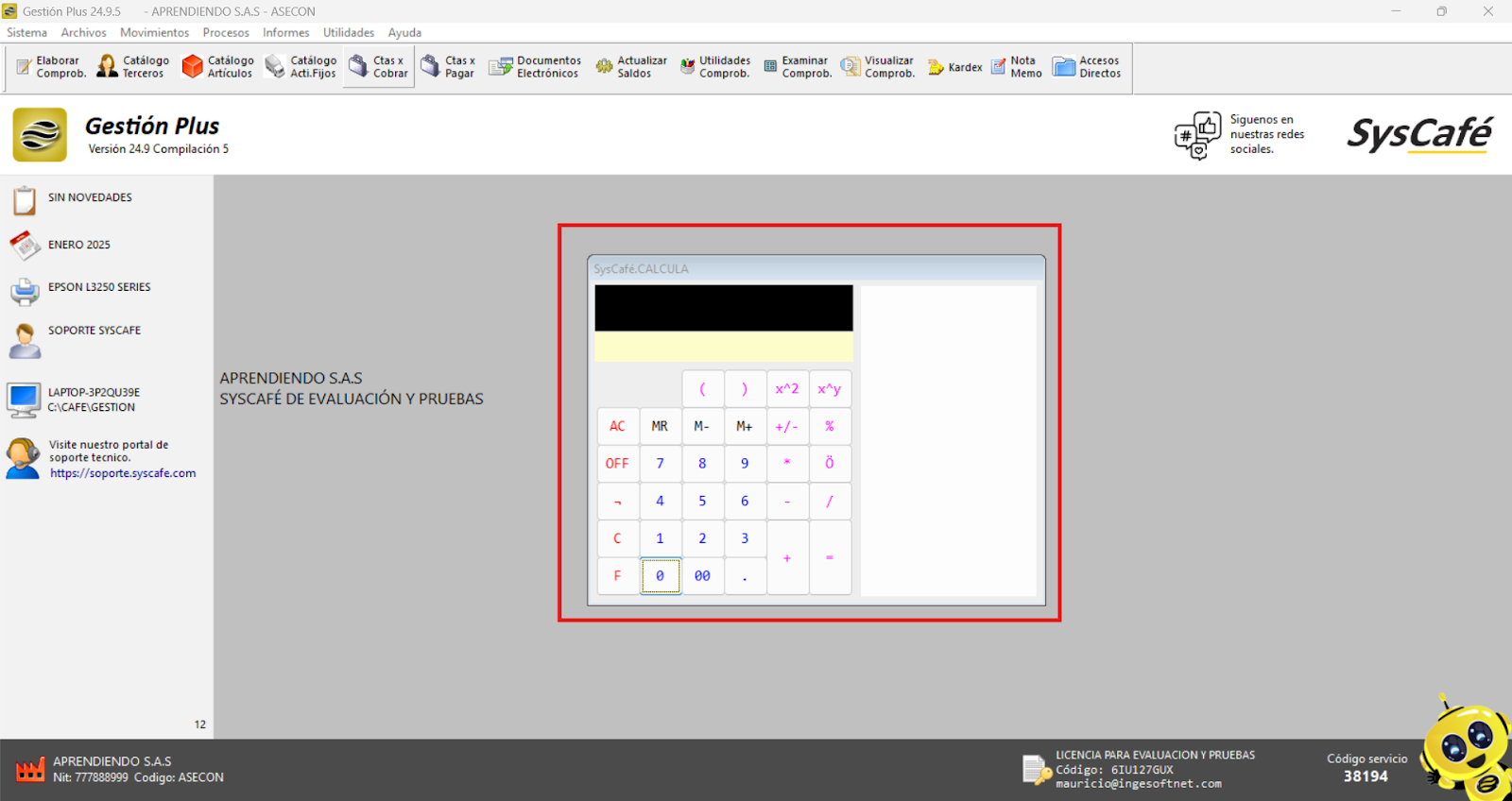The width and height of the screenshot is (1512, 801).
Task: Select ENERO 2025 period in sidebar
Action: tap(78, 245)
